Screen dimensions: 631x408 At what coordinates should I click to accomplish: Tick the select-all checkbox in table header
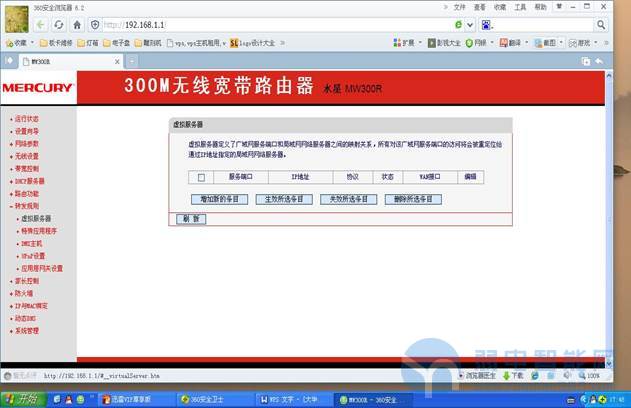point(201,177)
